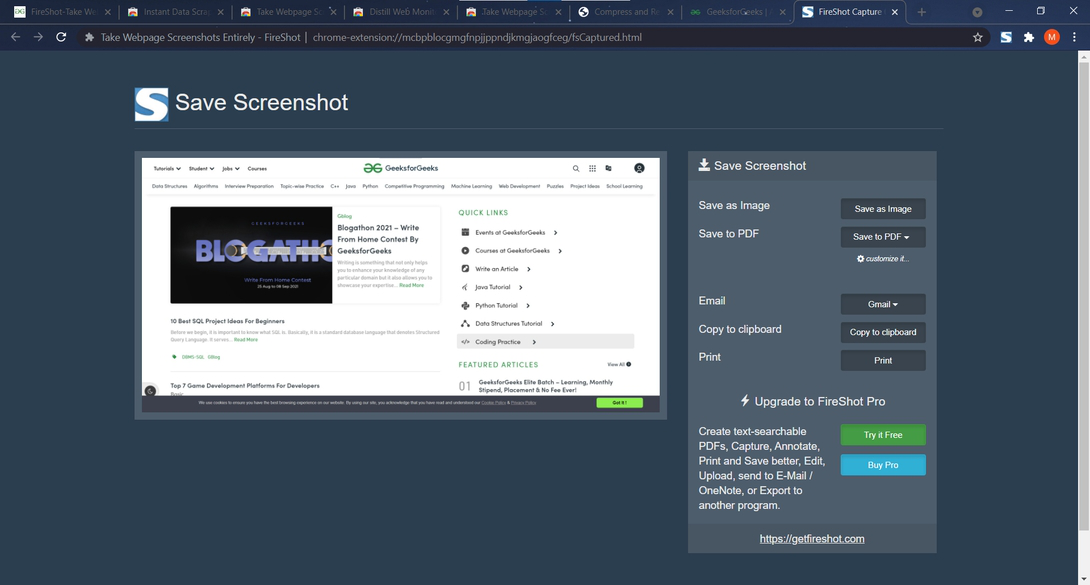
Task: Close the Instant Data Scraper tab
Action: [x=220, y=12]
